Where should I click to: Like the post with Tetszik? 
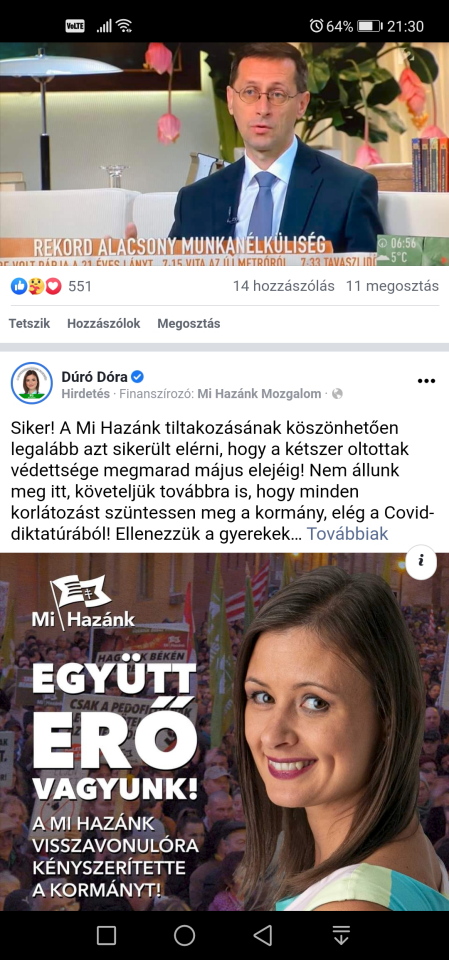pos(29,324)
